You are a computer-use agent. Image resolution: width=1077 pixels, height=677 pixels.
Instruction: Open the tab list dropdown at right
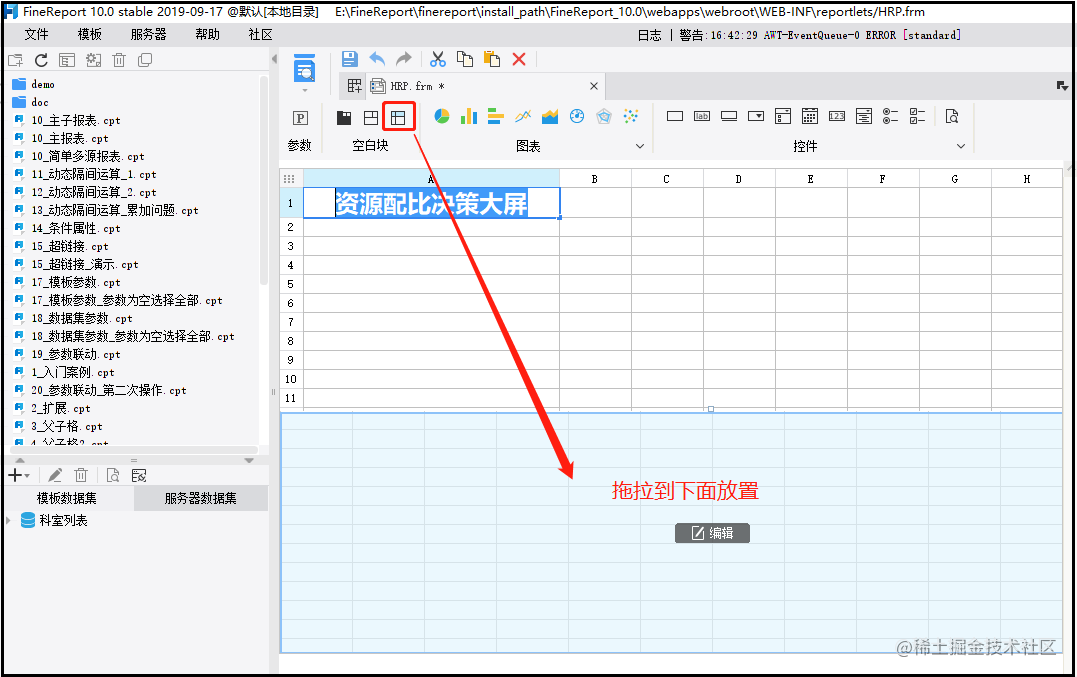(x=1063, y=86)
